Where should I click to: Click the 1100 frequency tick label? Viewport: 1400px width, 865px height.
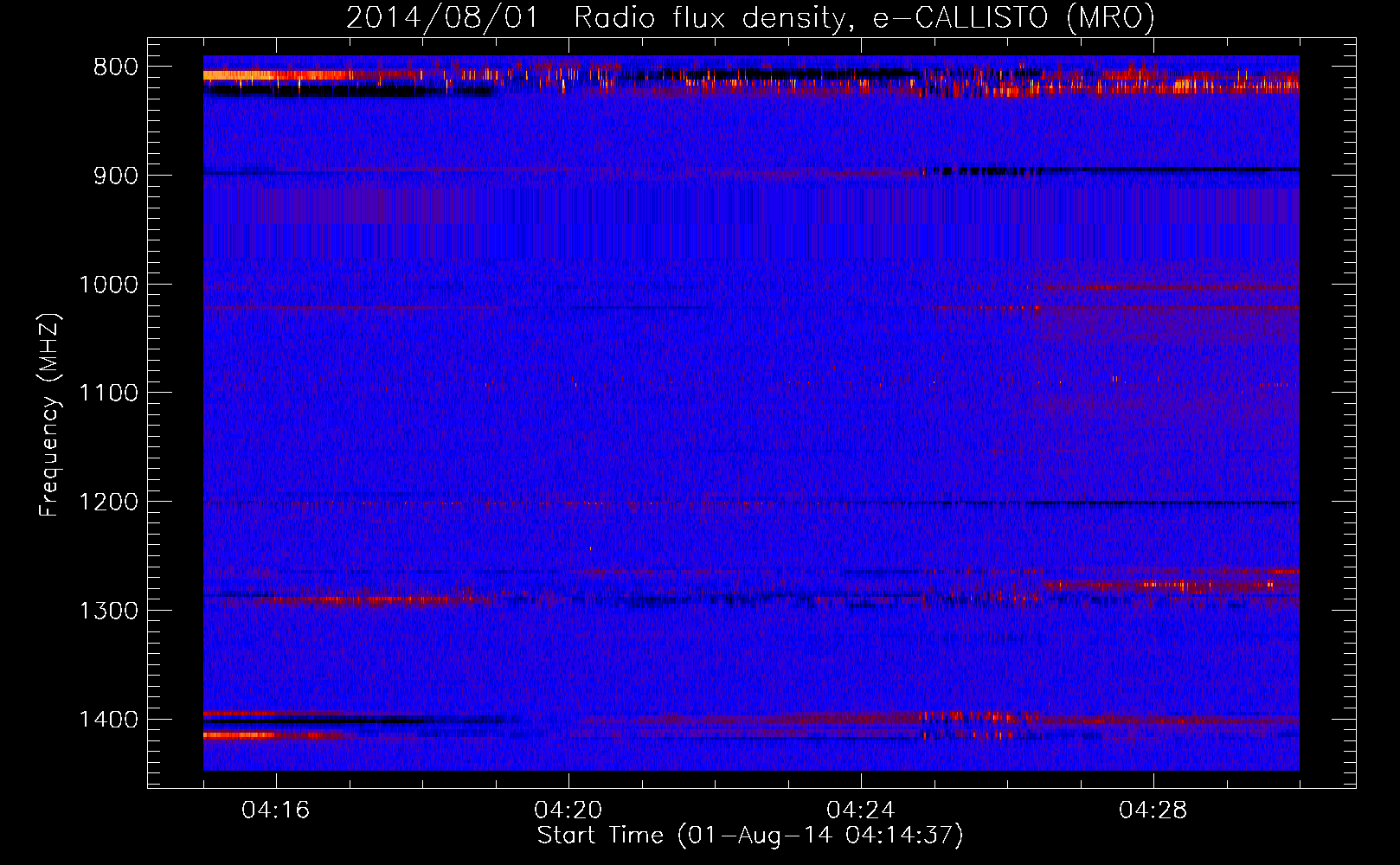(108, 394)
